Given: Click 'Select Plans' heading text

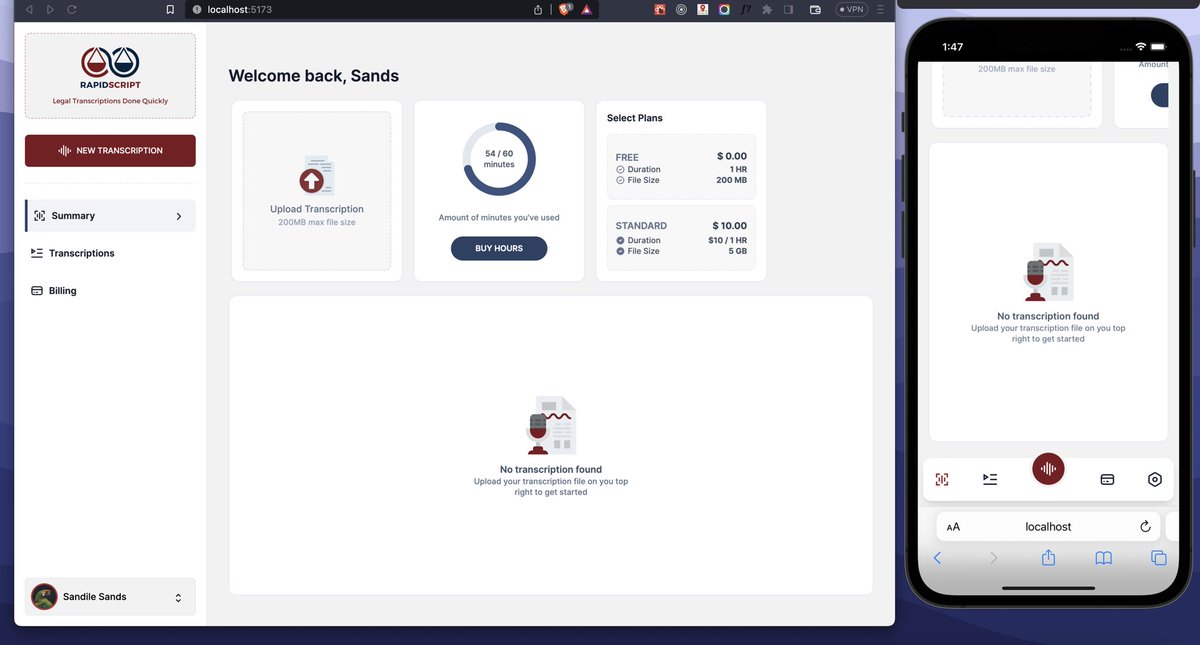Looking at the screenshot, I should [635, 118].
